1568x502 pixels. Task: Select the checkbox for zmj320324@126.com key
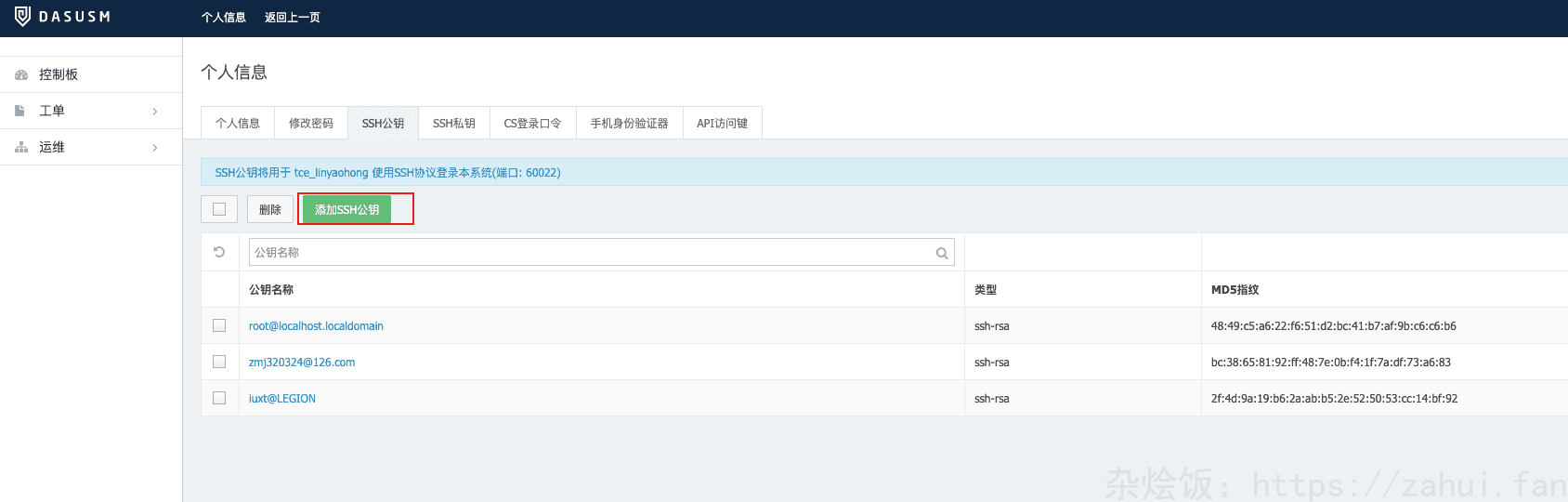coord(219,362)
